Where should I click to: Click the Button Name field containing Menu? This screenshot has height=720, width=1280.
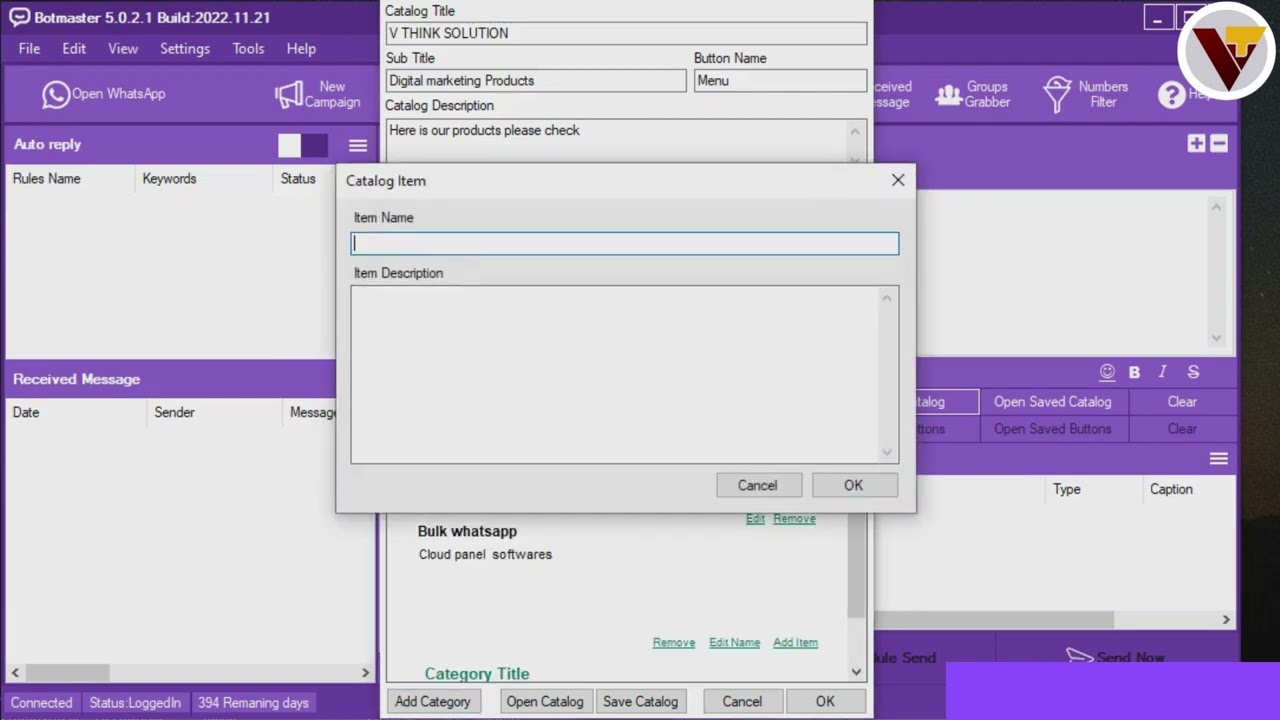[780, 81]
